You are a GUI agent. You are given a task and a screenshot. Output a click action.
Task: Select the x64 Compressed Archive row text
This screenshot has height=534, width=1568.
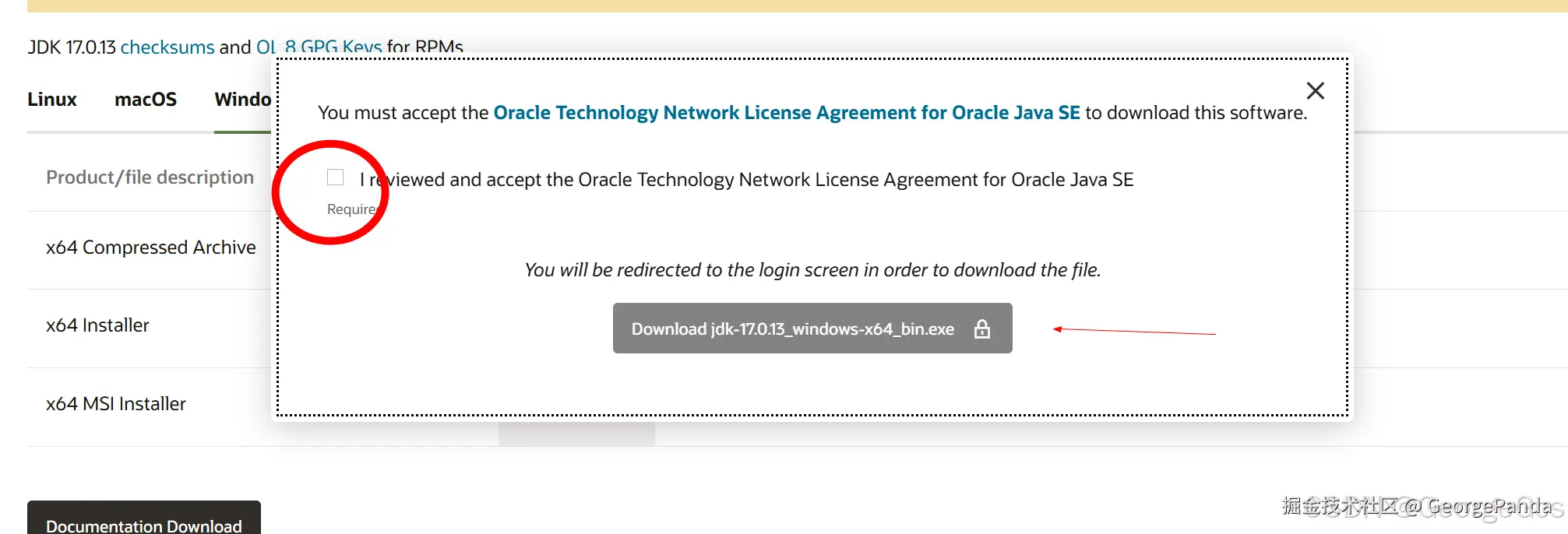pyautogui.click(x=151, y=248)
